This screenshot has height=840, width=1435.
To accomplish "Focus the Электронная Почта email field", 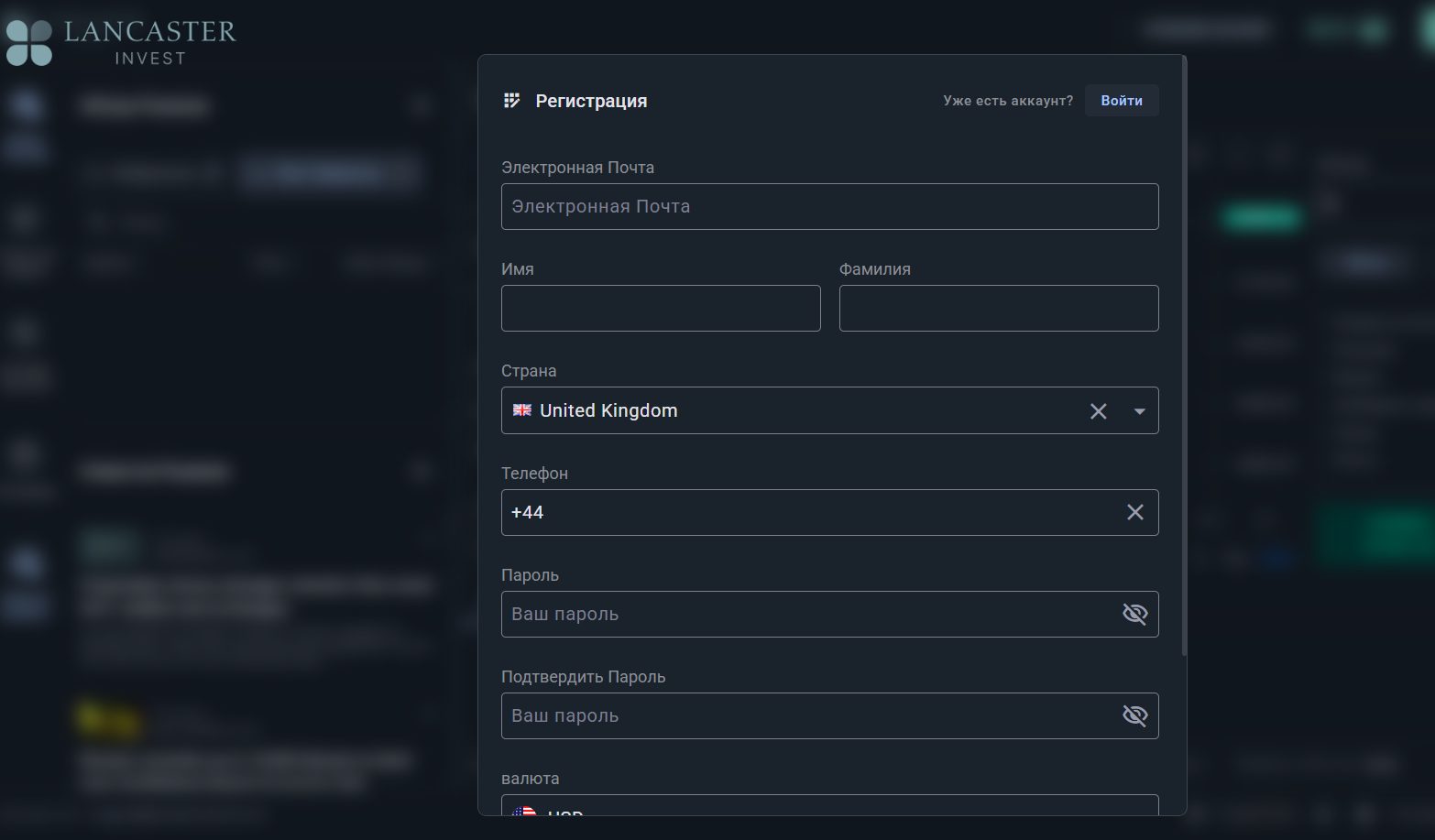I will click(829, 207).
